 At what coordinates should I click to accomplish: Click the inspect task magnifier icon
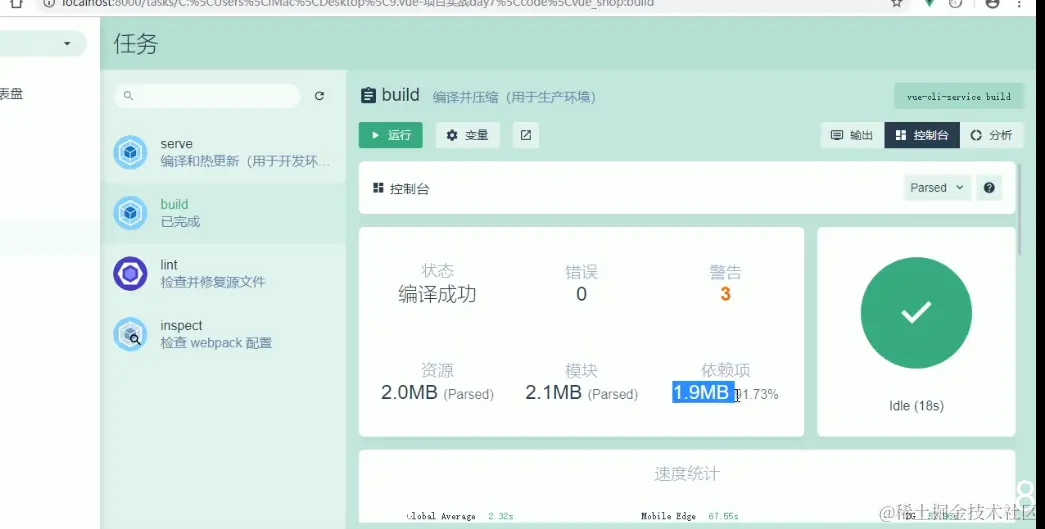coord(130,334)
